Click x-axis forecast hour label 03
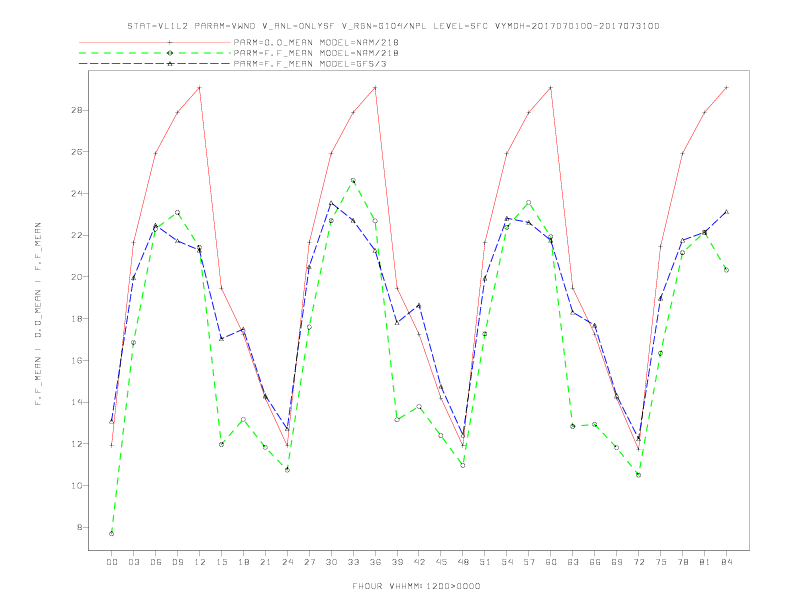The height and width of the screenshot is (612, 792). [133, 562]
